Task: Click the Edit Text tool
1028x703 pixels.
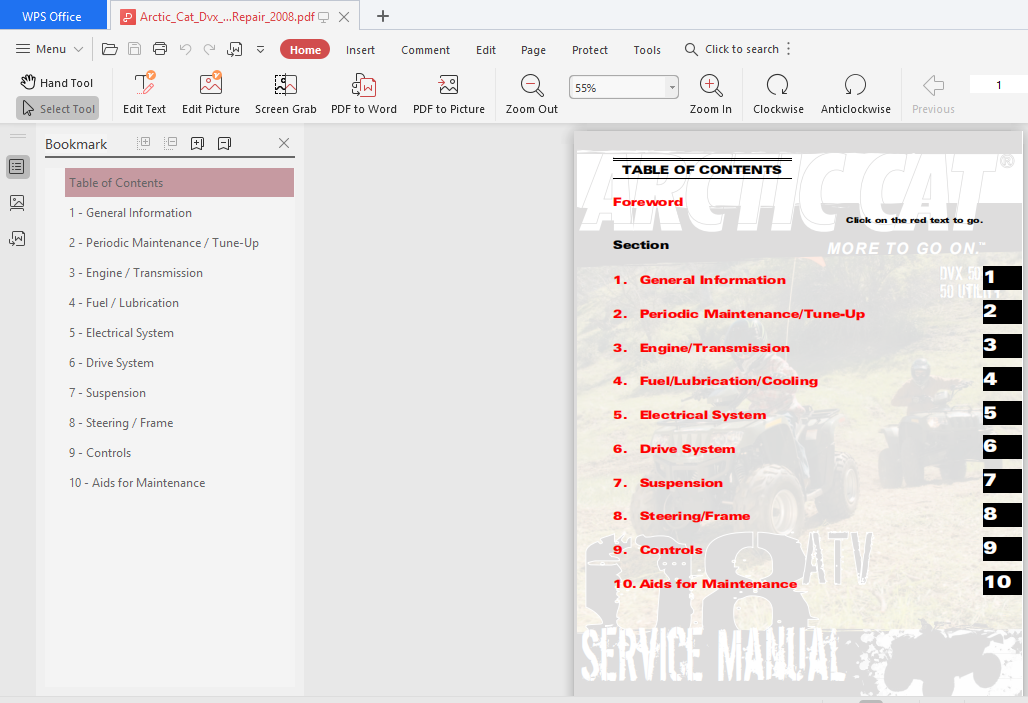Action: coord(144,93)
